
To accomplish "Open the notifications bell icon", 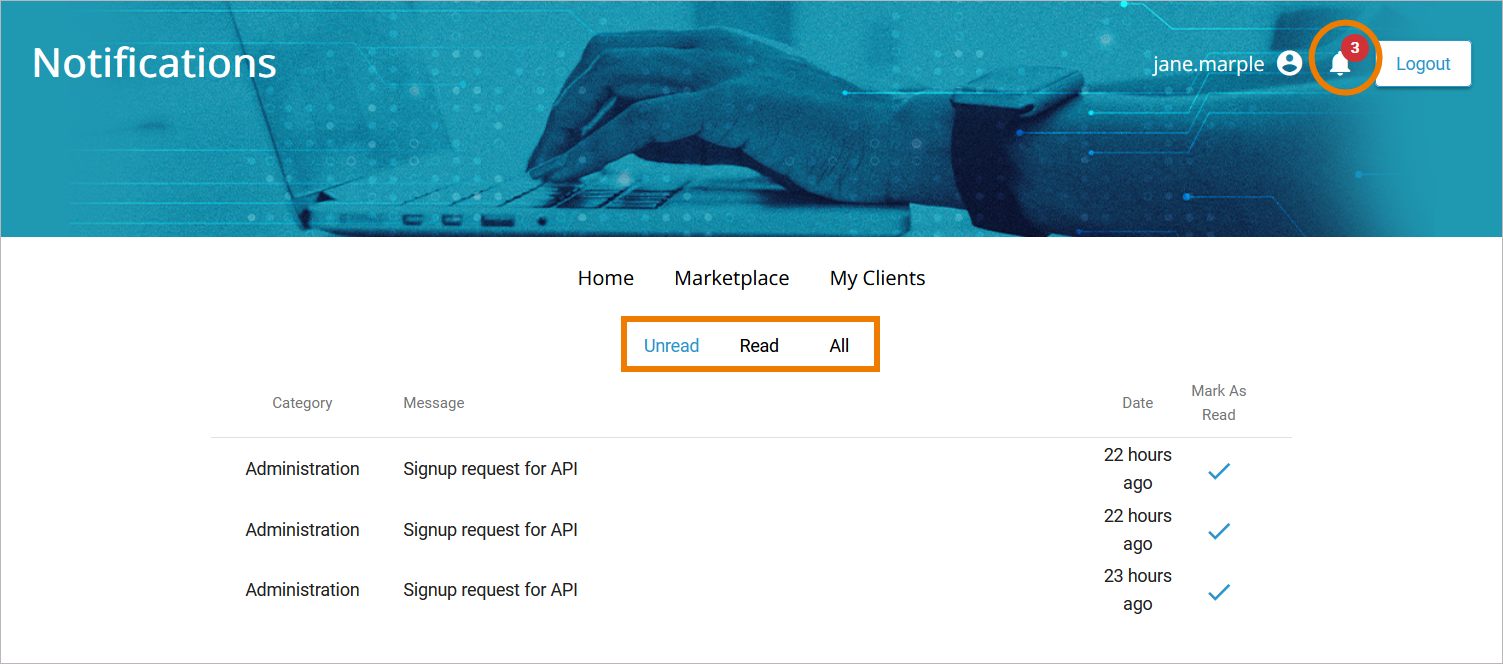I will (x=1339, y=64).
